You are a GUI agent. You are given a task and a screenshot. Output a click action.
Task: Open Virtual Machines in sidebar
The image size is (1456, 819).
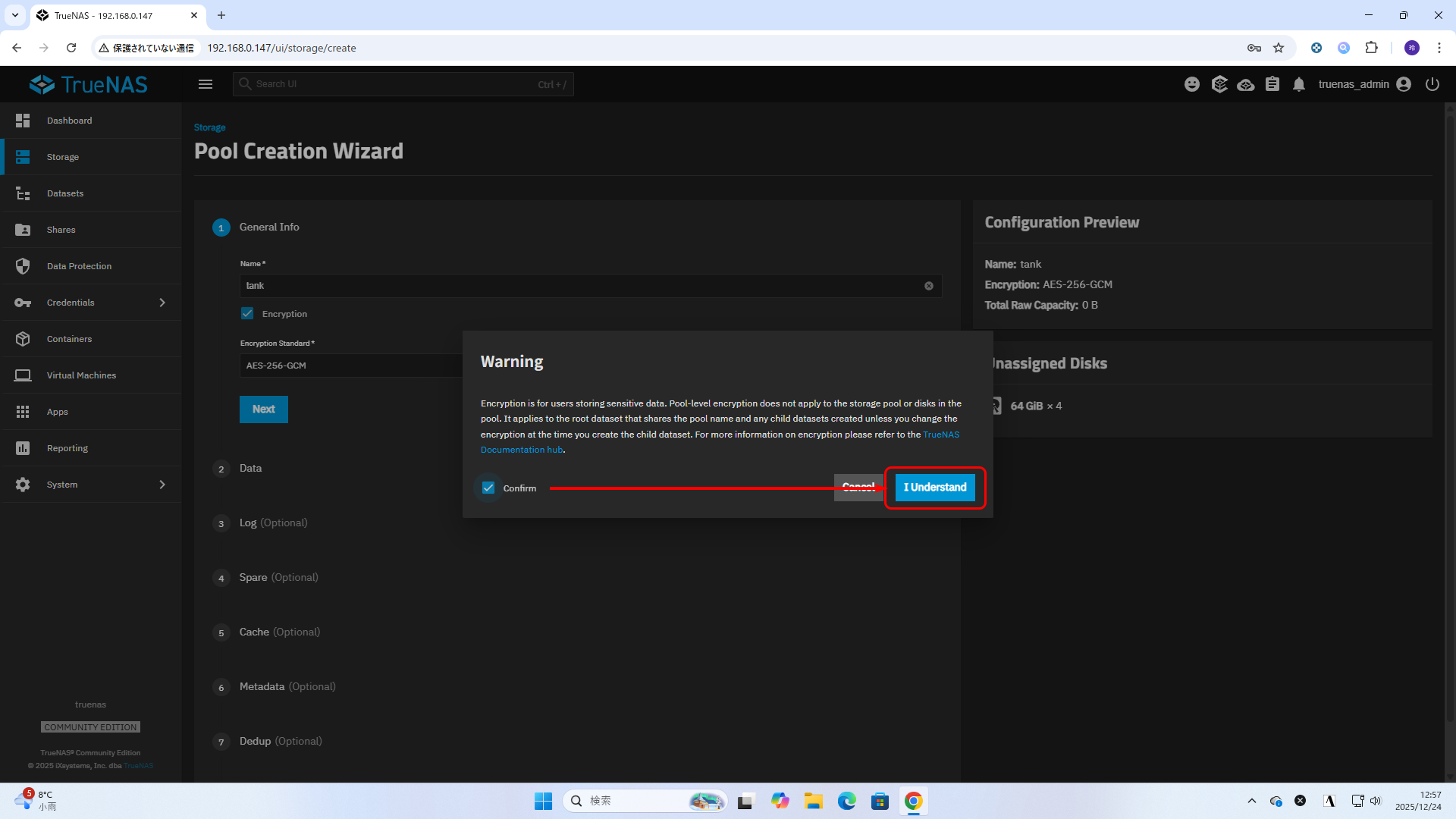(81, 375)
